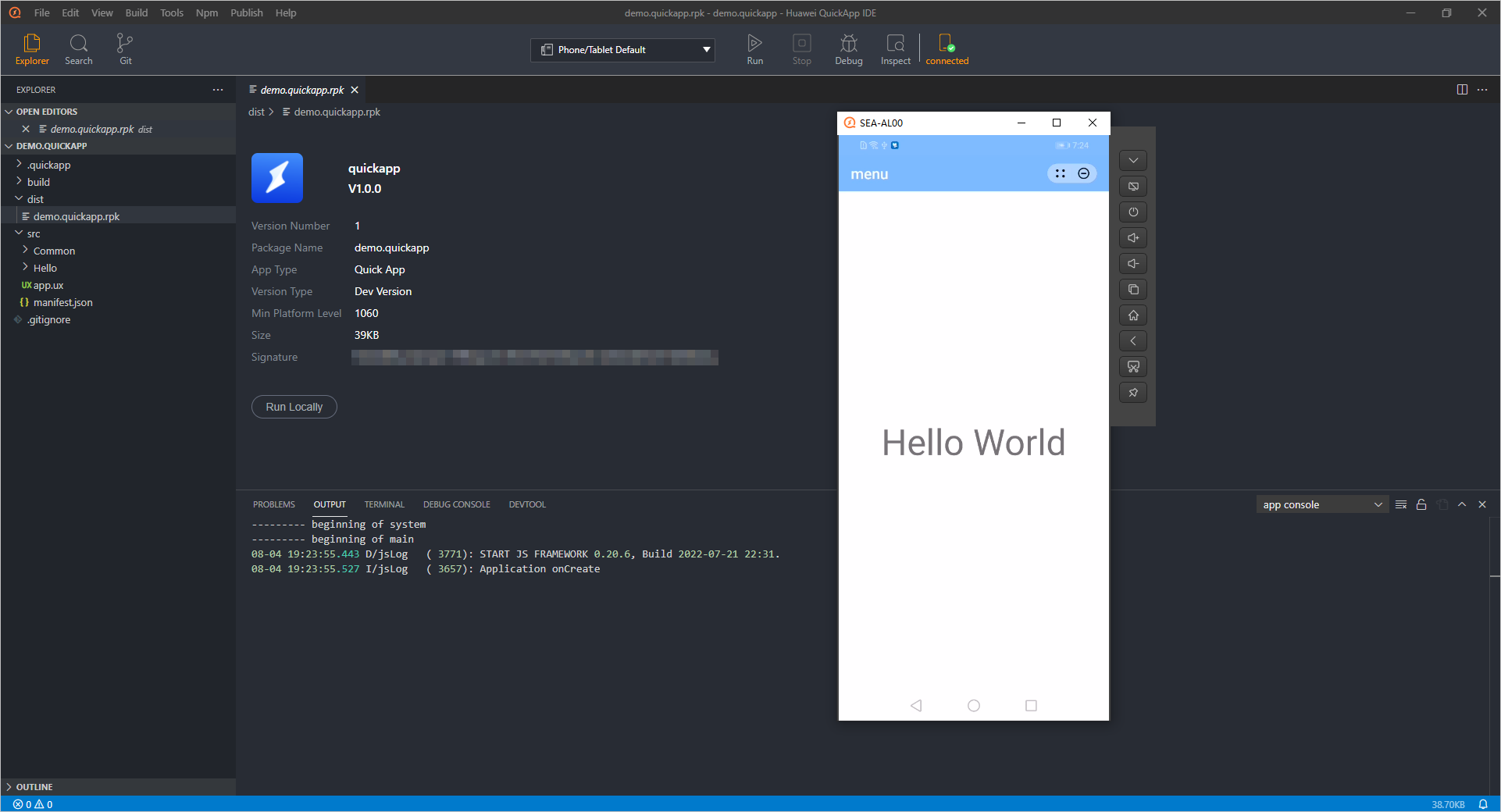Open the Inspect tool
Image resolution: width=1501 pixels, height=812 pixels.
[895, 49]
